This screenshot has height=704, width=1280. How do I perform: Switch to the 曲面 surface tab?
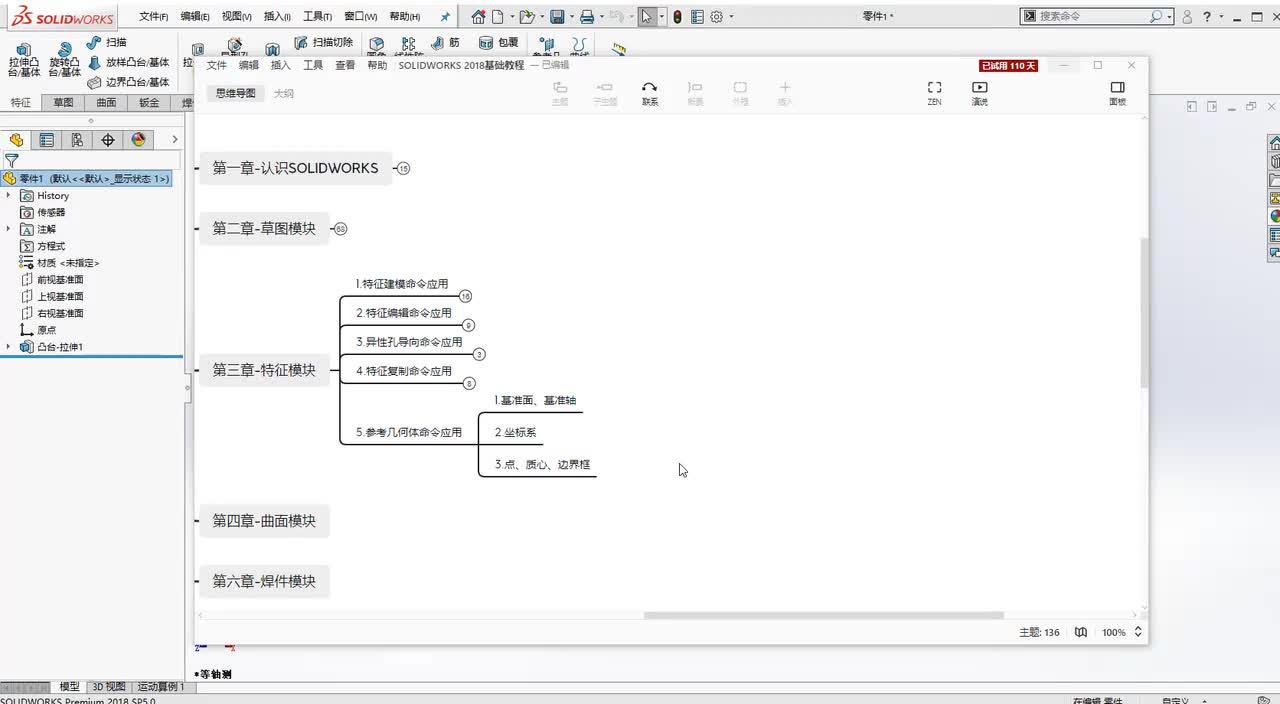[x=106, y=102]
